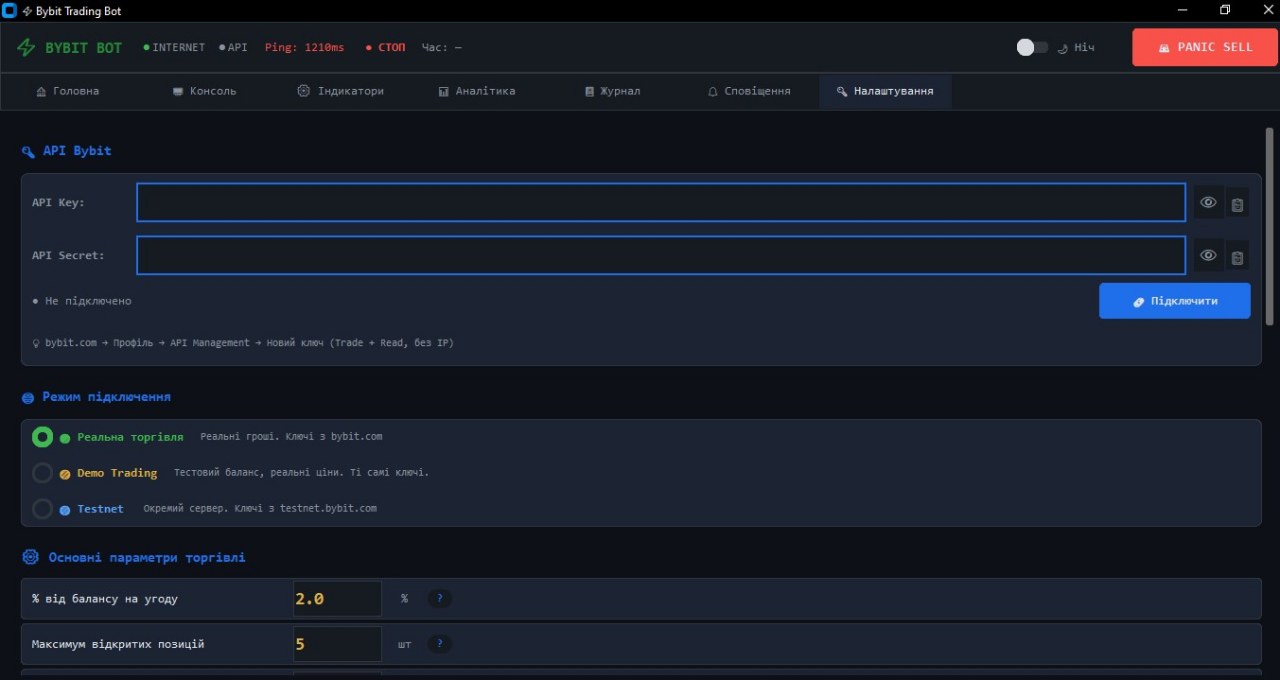Select the Налаштування tab
Screen dimensions: 1280x680
click(885, 91)
